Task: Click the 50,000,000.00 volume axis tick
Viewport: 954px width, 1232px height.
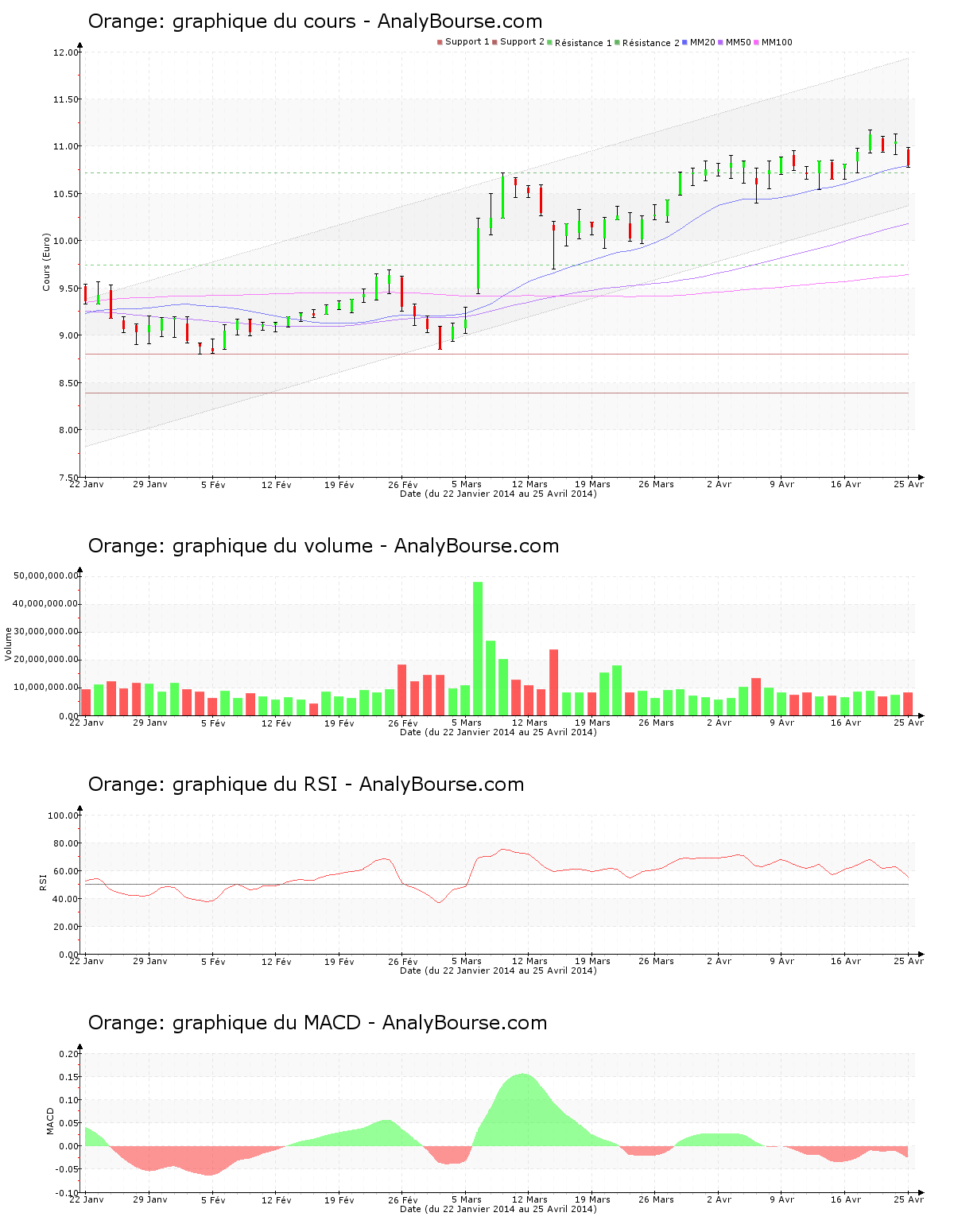Action: [47, 575]
